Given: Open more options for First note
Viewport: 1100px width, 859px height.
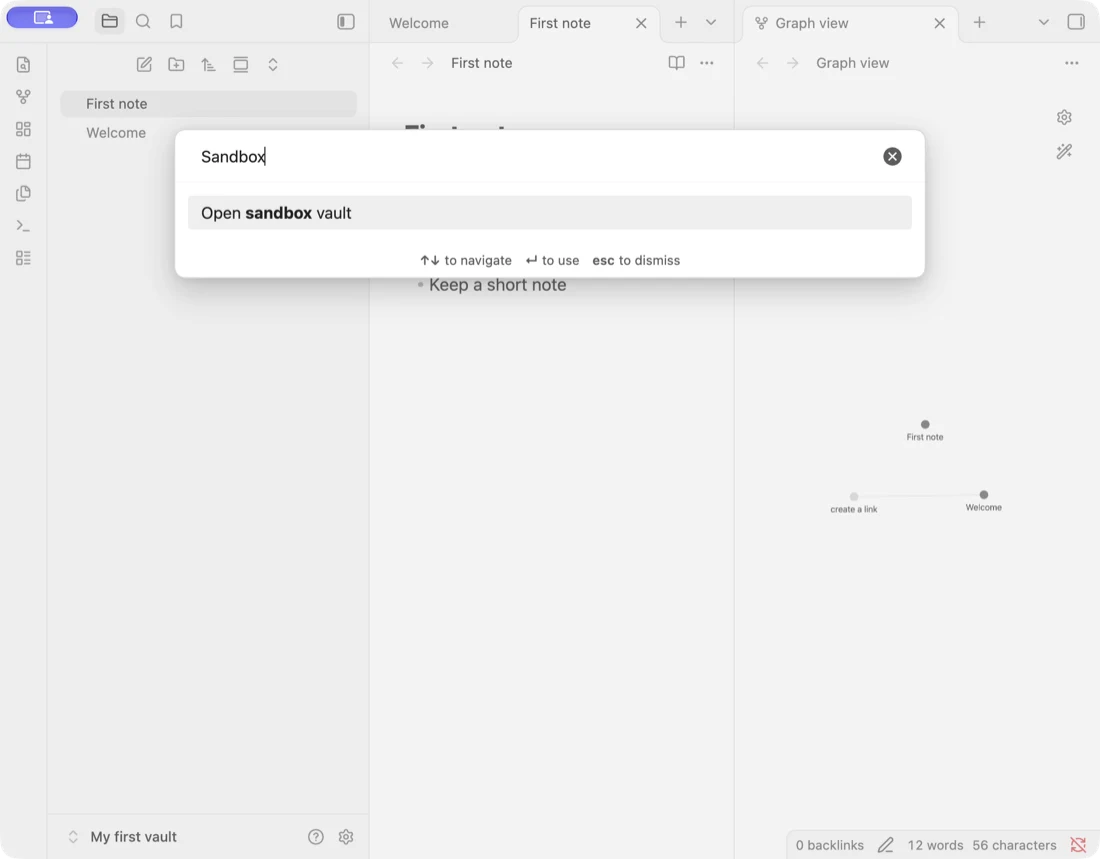Looking at the screenshot, I should point(706,63).
